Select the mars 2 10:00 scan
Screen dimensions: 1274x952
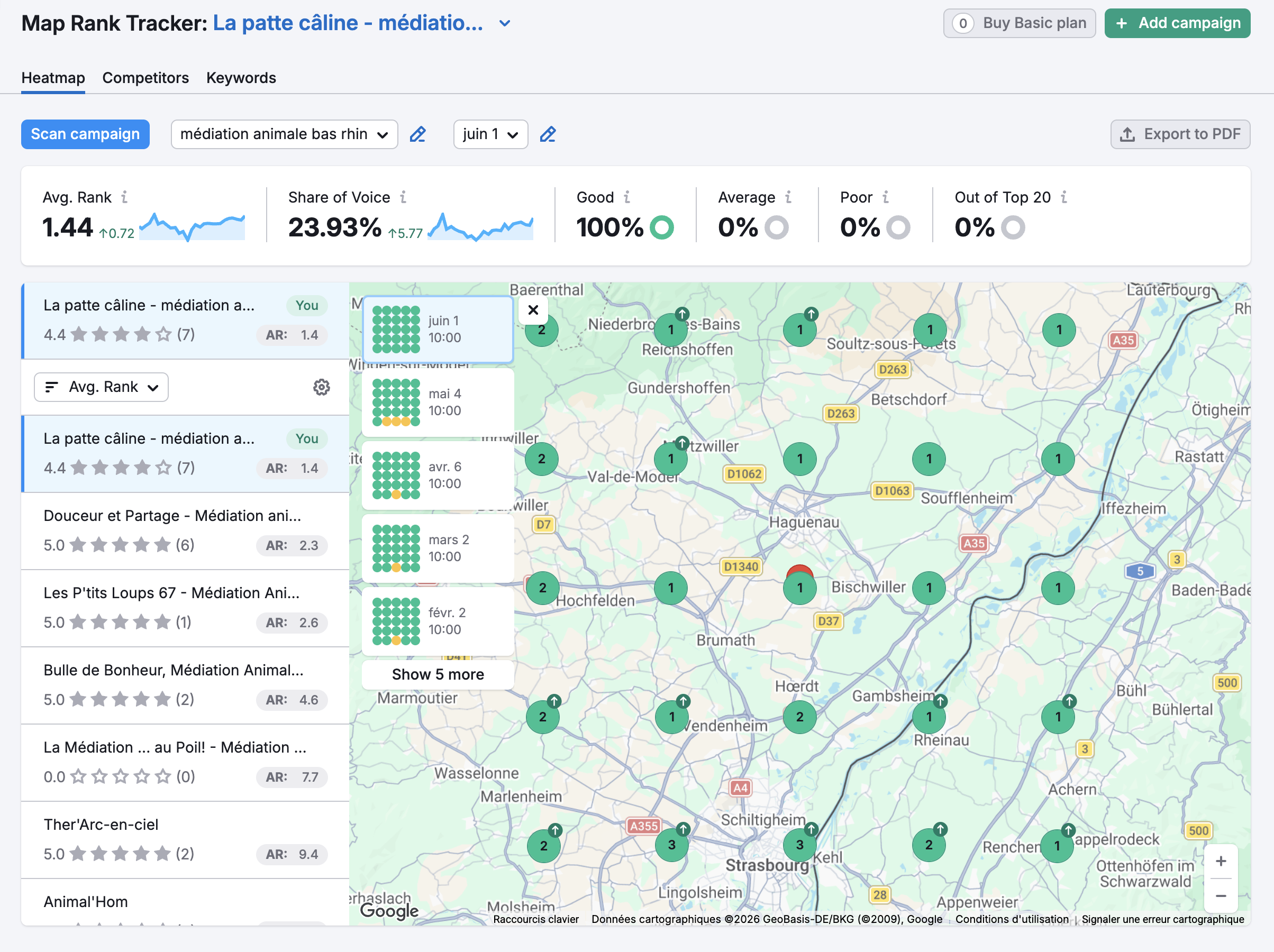click(438, 548)
